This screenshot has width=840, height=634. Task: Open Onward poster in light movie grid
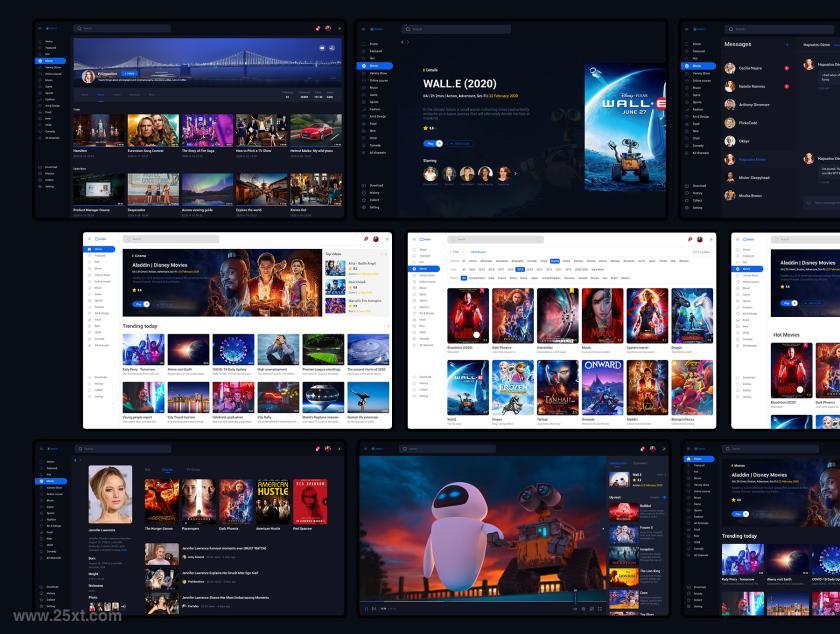[603, 387]
